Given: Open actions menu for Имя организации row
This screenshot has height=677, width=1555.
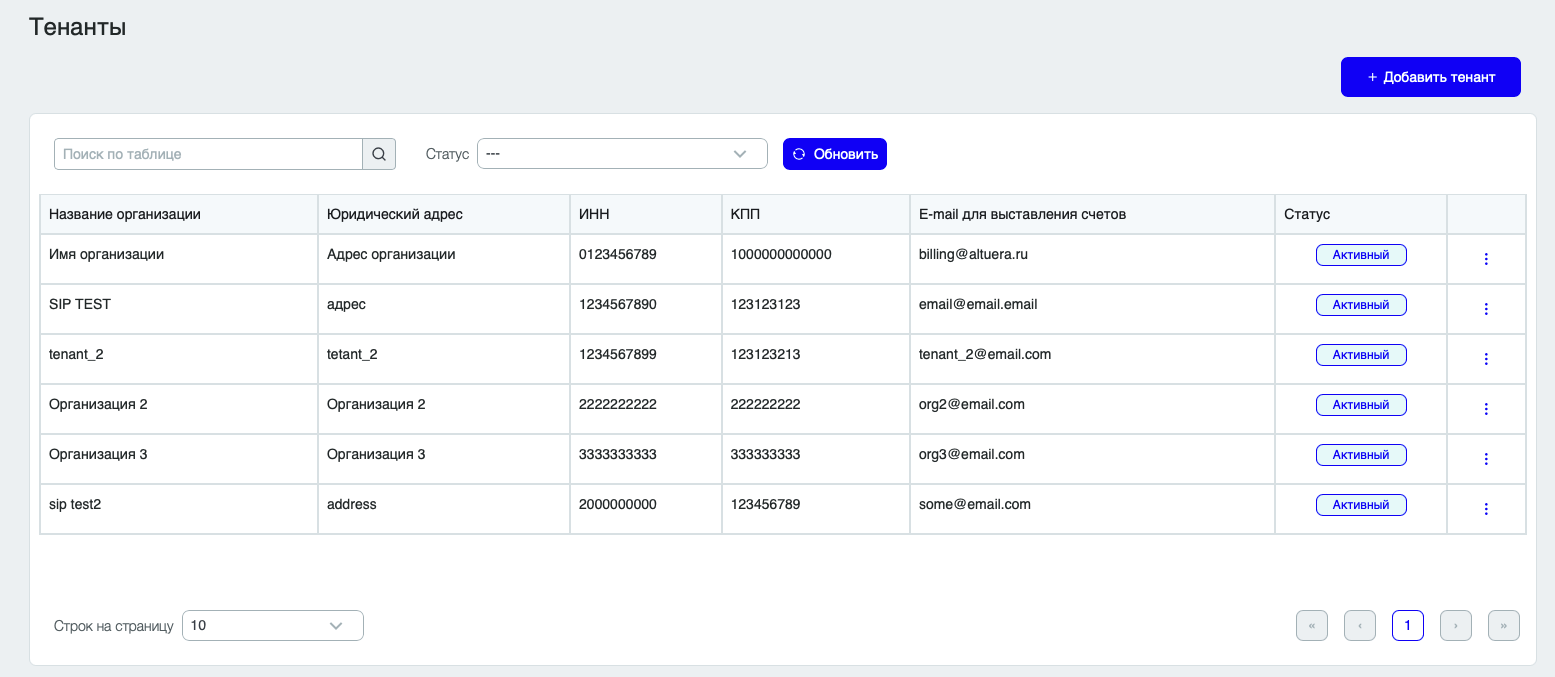Looking at the screenshot, I should [1486, 259].
